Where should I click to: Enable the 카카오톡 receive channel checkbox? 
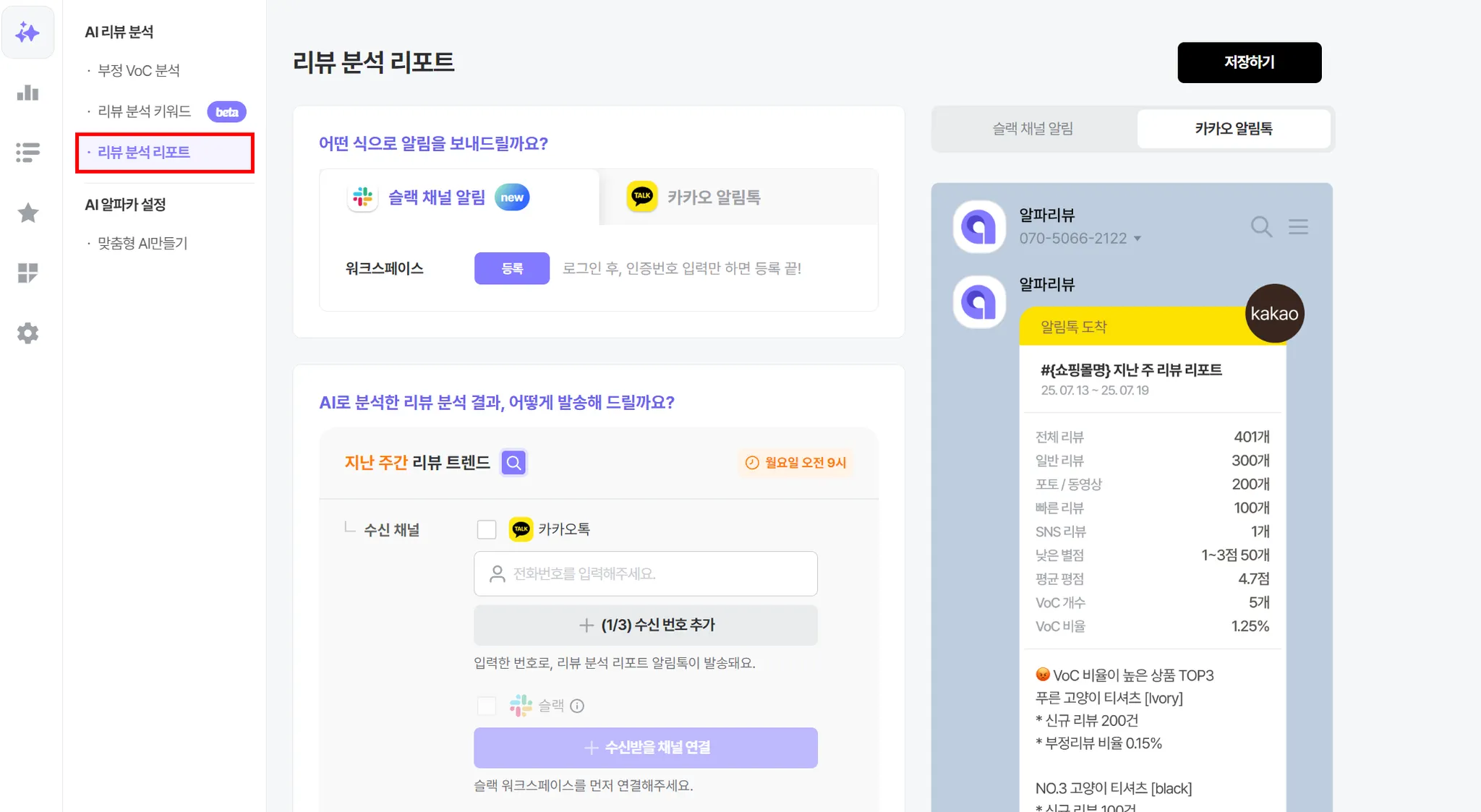[x=487, y=529]
